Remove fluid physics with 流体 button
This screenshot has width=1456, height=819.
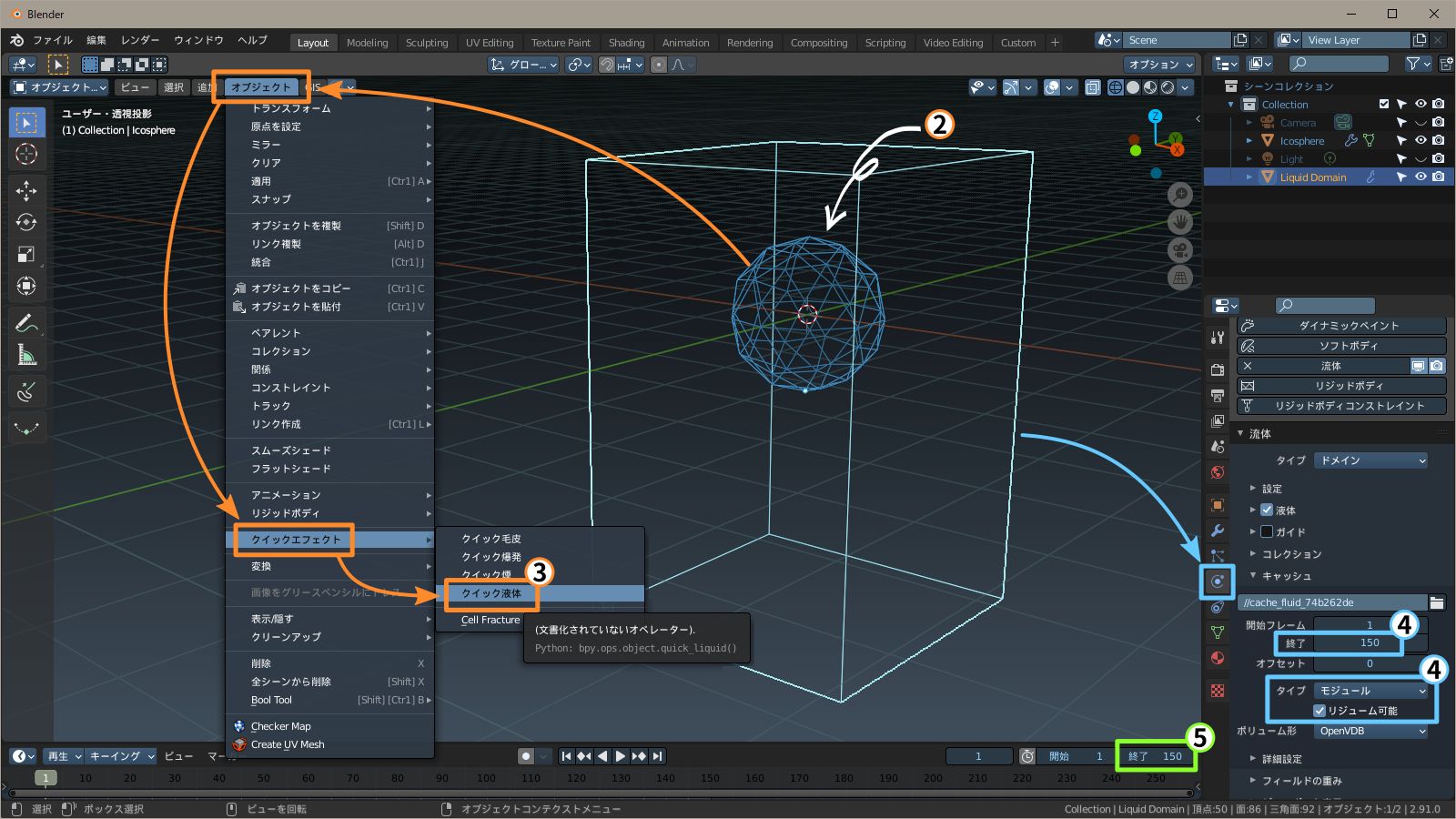pyautogui.click(x=1322, y=366)
